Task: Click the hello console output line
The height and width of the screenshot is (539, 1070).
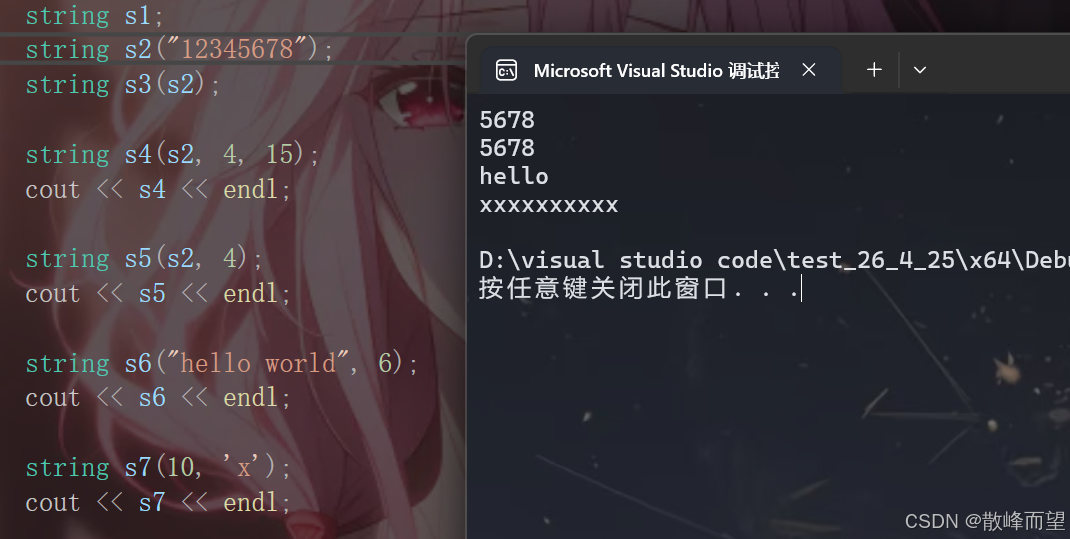Action: [514, 176]
